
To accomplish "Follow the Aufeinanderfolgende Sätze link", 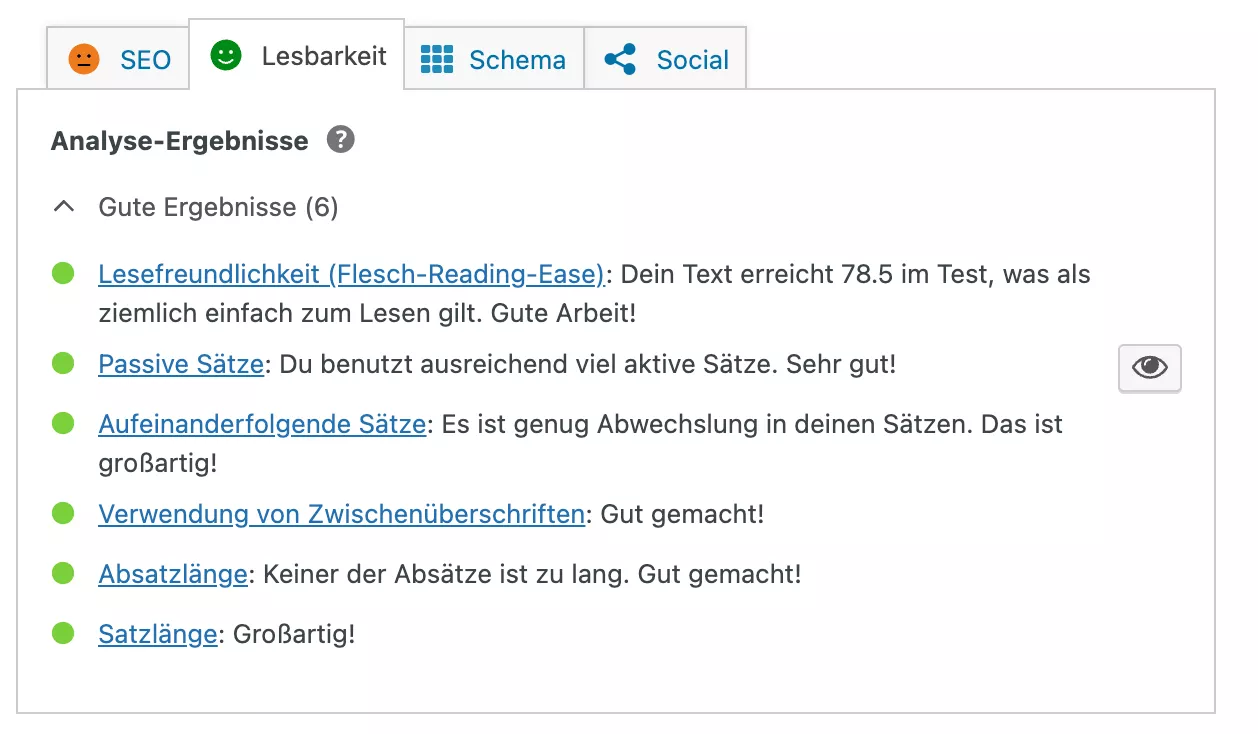I will 262,424.
